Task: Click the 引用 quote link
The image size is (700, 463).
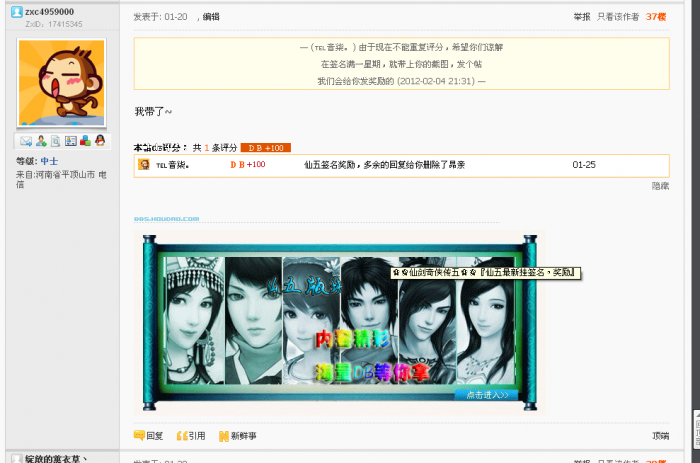Action: (x=197, y=436)
